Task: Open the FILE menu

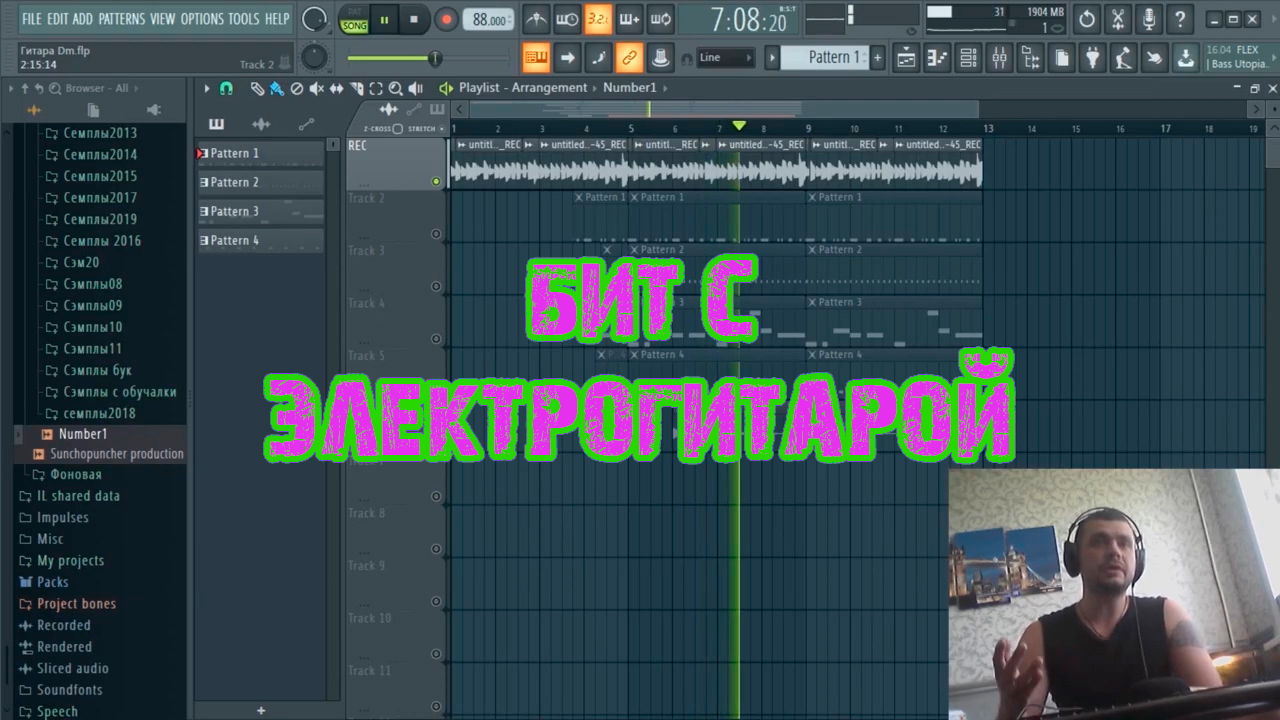Action: click(32, 19)
